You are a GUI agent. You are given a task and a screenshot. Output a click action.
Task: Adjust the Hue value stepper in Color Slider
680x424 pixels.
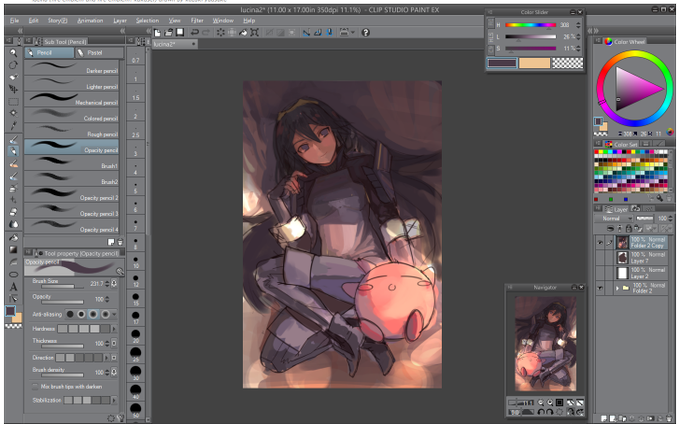coord(578,25)
